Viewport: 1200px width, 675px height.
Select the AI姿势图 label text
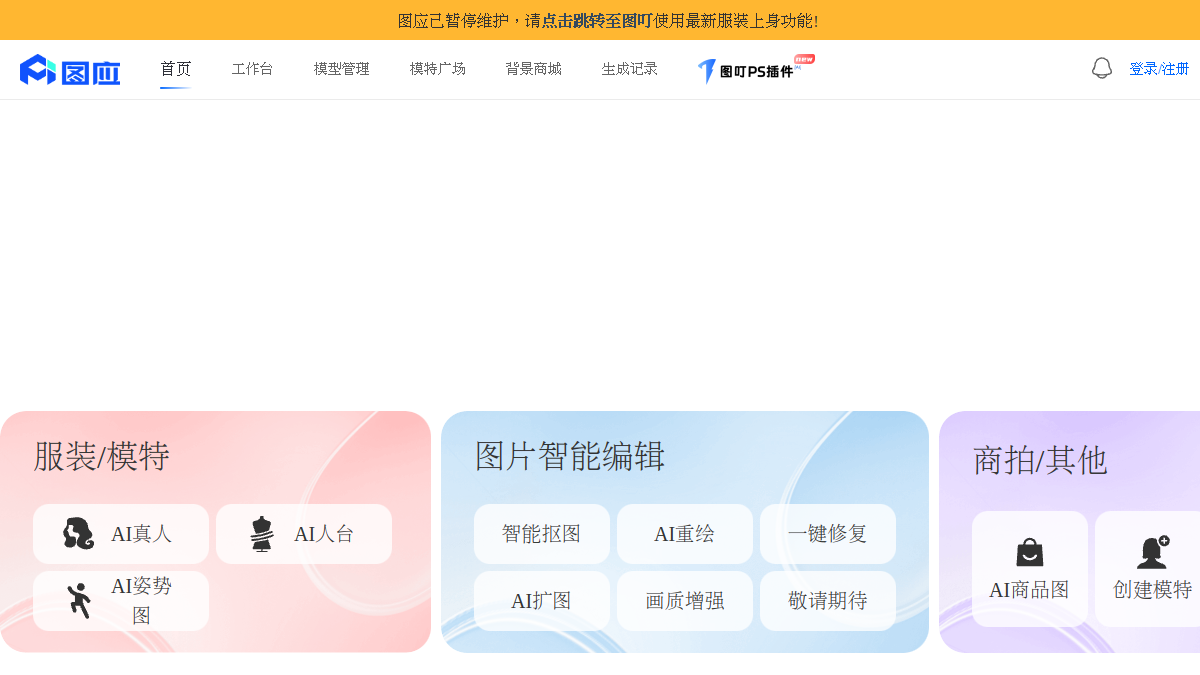[141, 601]
